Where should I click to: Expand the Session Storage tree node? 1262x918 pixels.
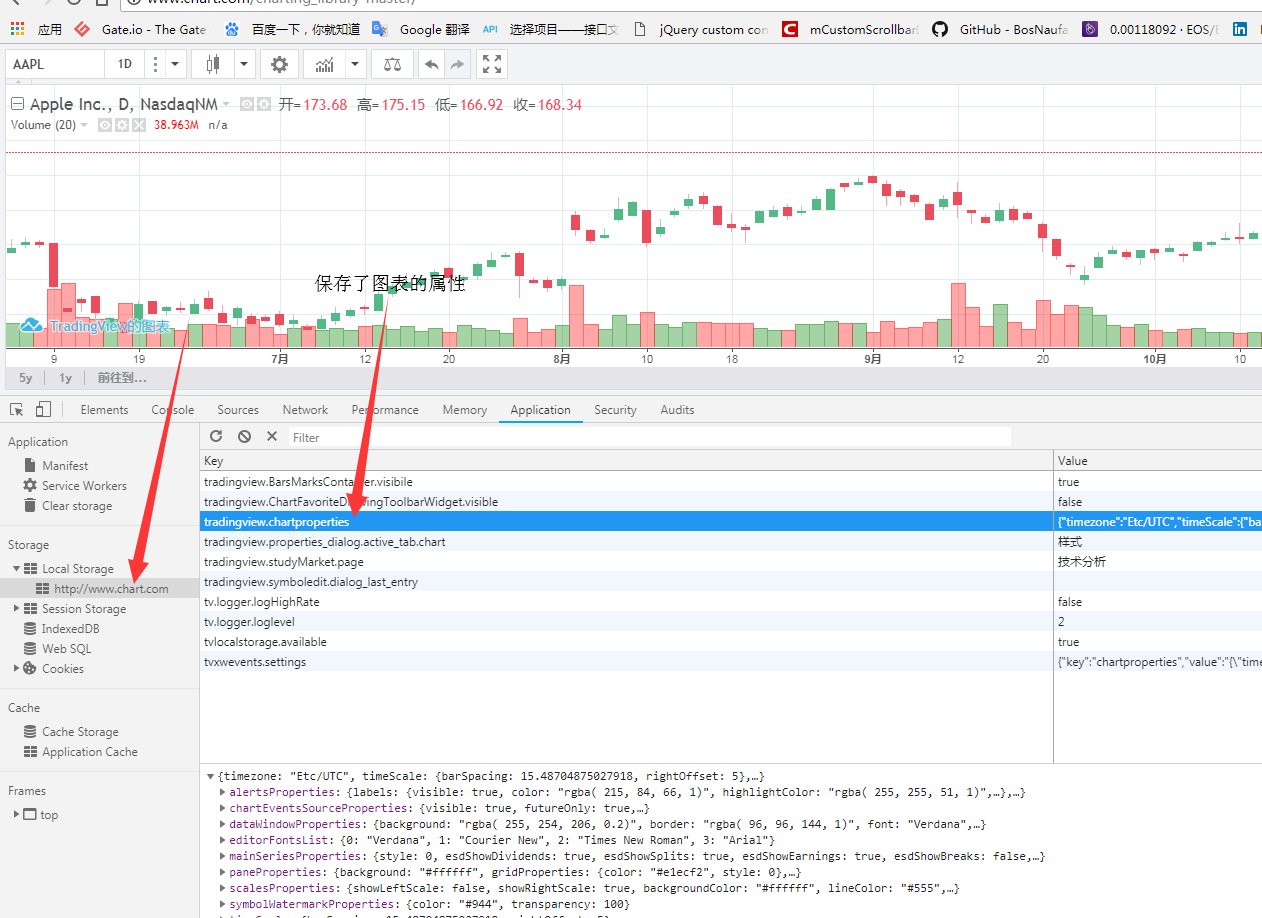[17, 609]
